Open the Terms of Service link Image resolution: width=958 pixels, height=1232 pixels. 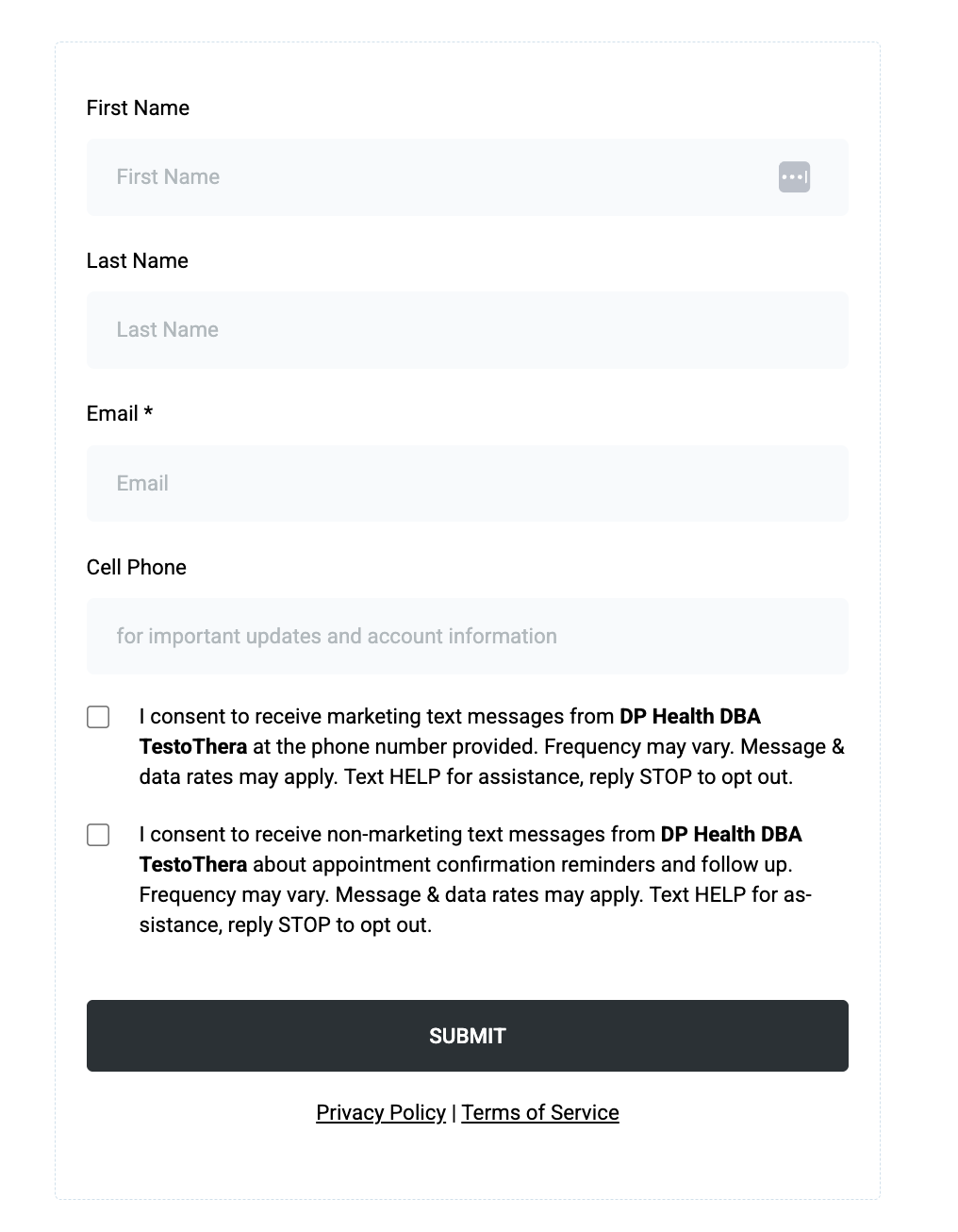pos(540,1113)
